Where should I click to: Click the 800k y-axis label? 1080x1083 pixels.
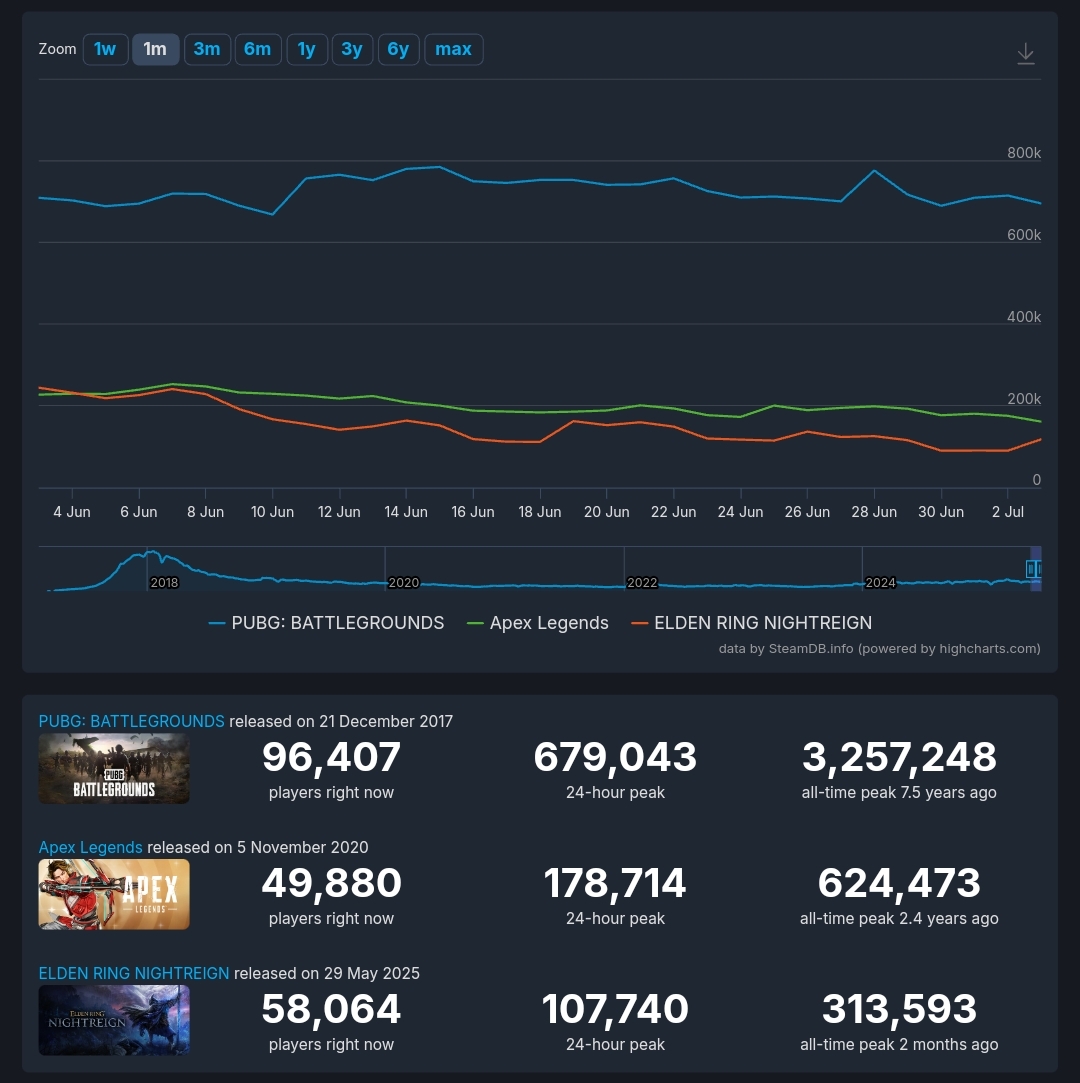coord(1024,153)
